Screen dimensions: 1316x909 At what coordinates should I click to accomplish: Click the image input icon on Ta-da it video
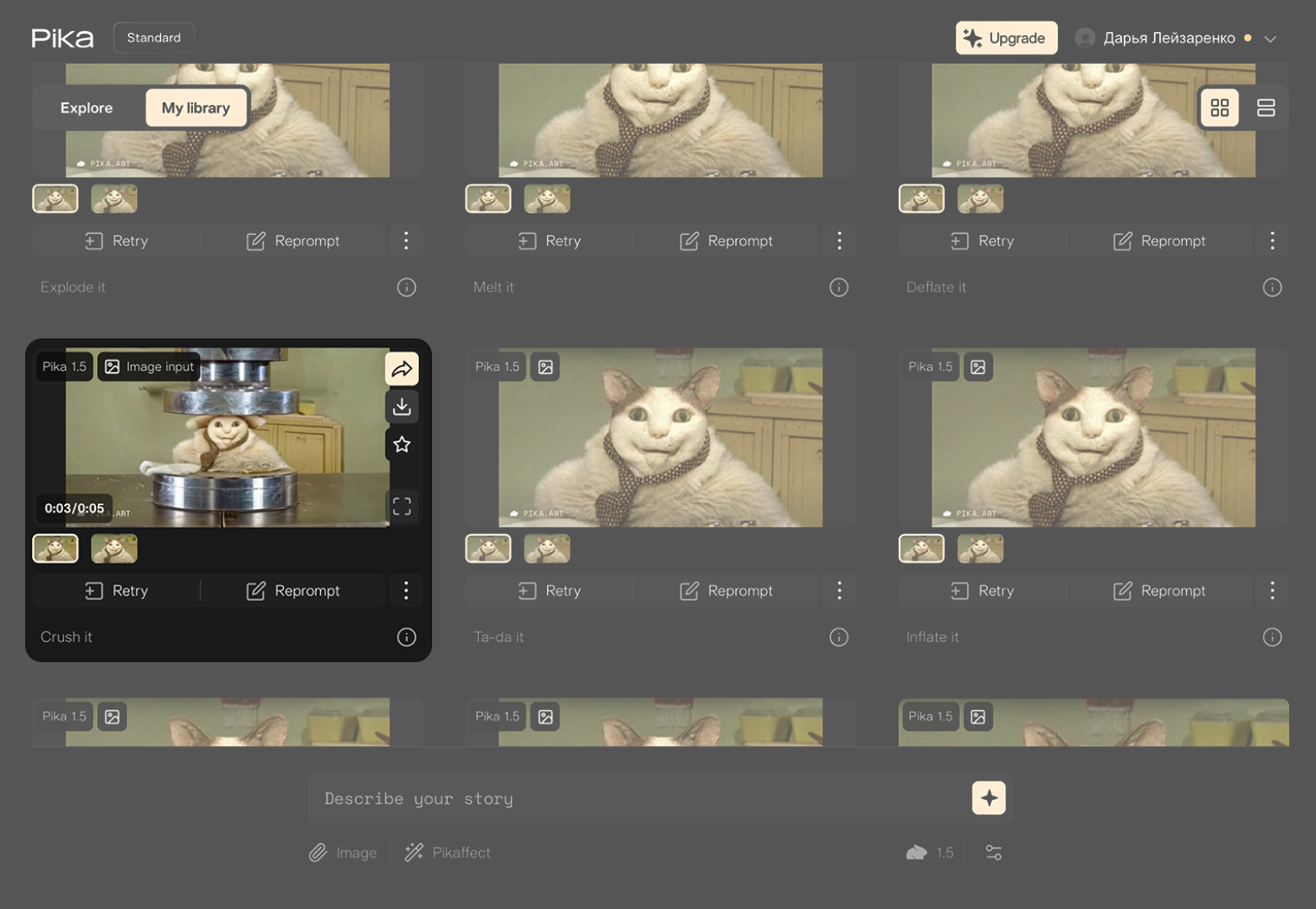545,367
